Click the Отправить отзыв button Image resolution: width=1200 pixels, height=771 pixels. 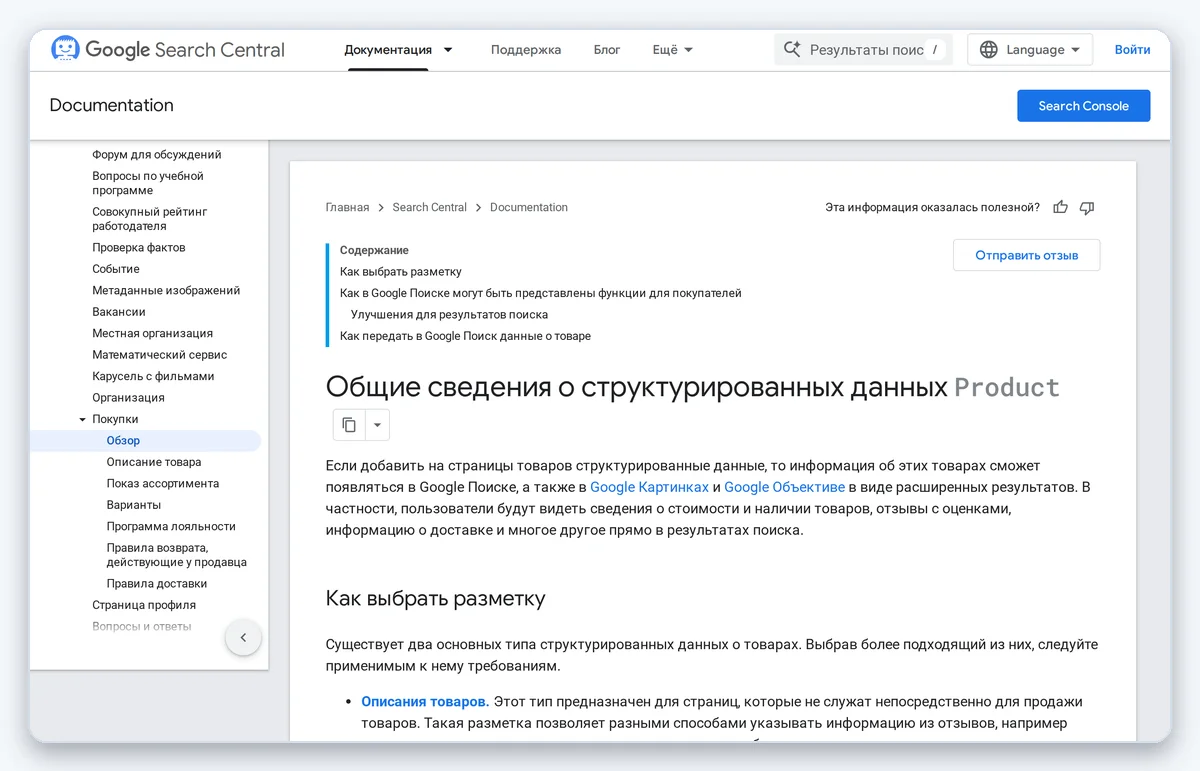(x=1026, y=255)
